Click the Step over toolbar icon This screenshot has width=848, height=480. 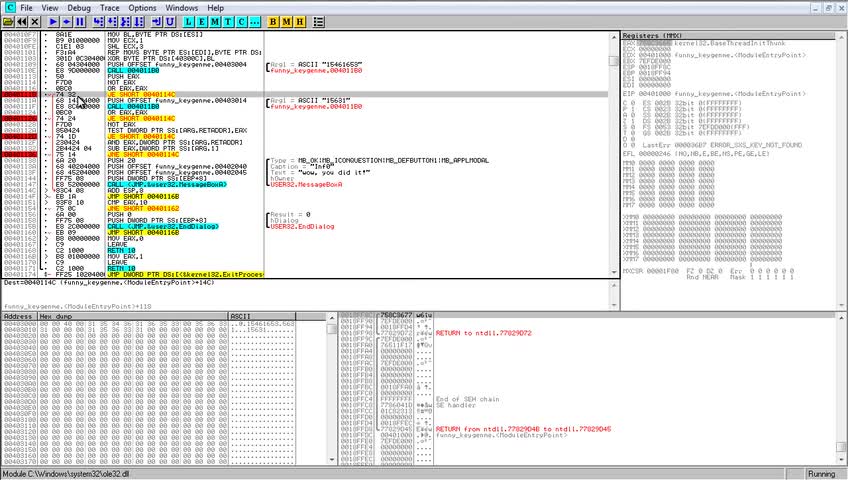(x=112, y=22)
